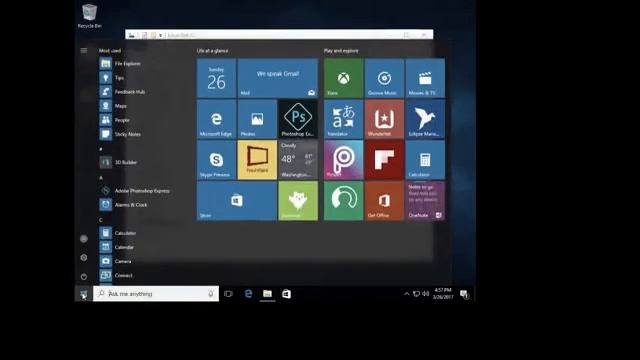Open Settings gear in Start menu
Screen dimensions: 640x360
(84, 258)
